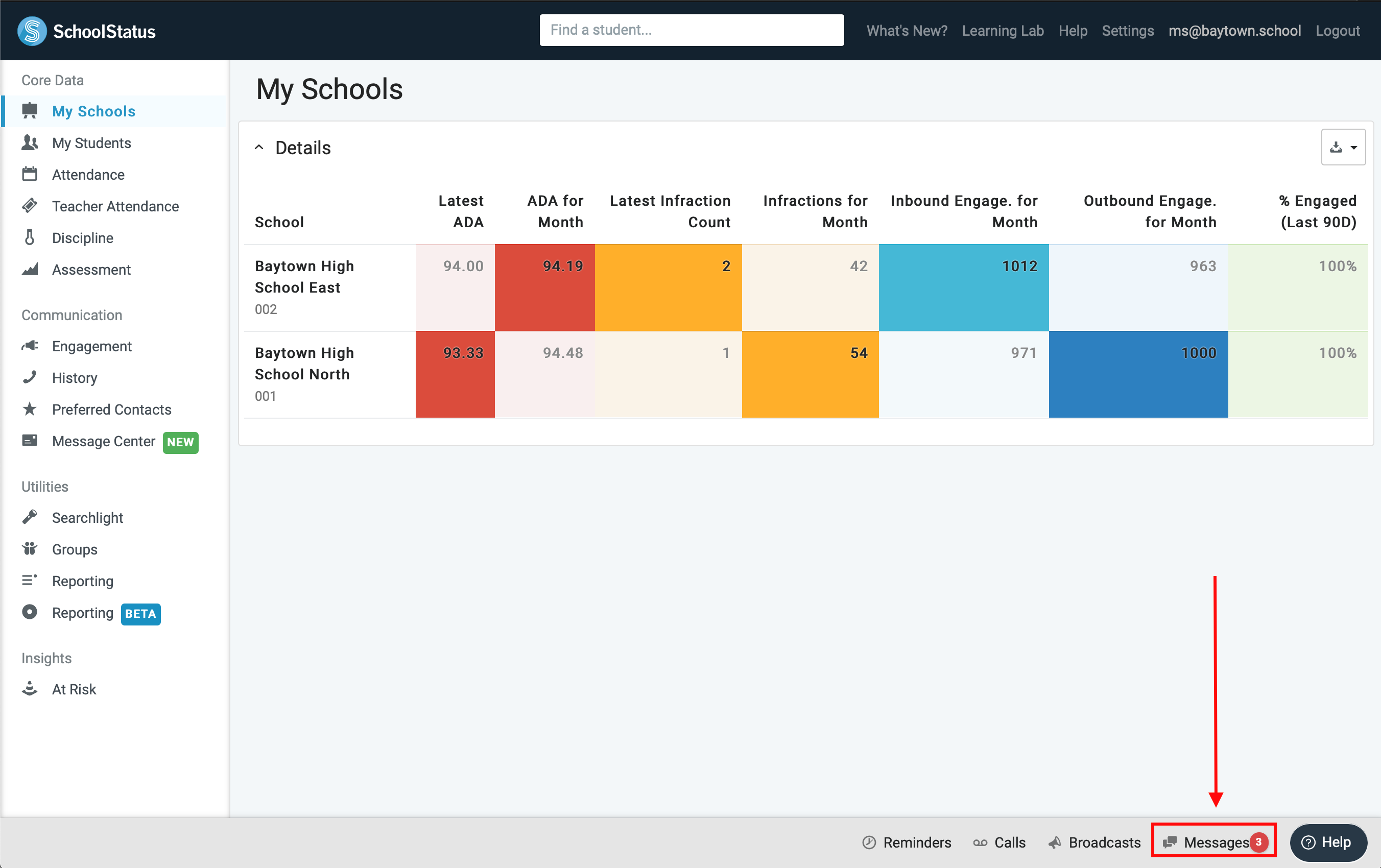Click the BETA badge beside Reporting
Image resolution: width=1381 pixels, height=868 pixels.
tap(140, 613)
